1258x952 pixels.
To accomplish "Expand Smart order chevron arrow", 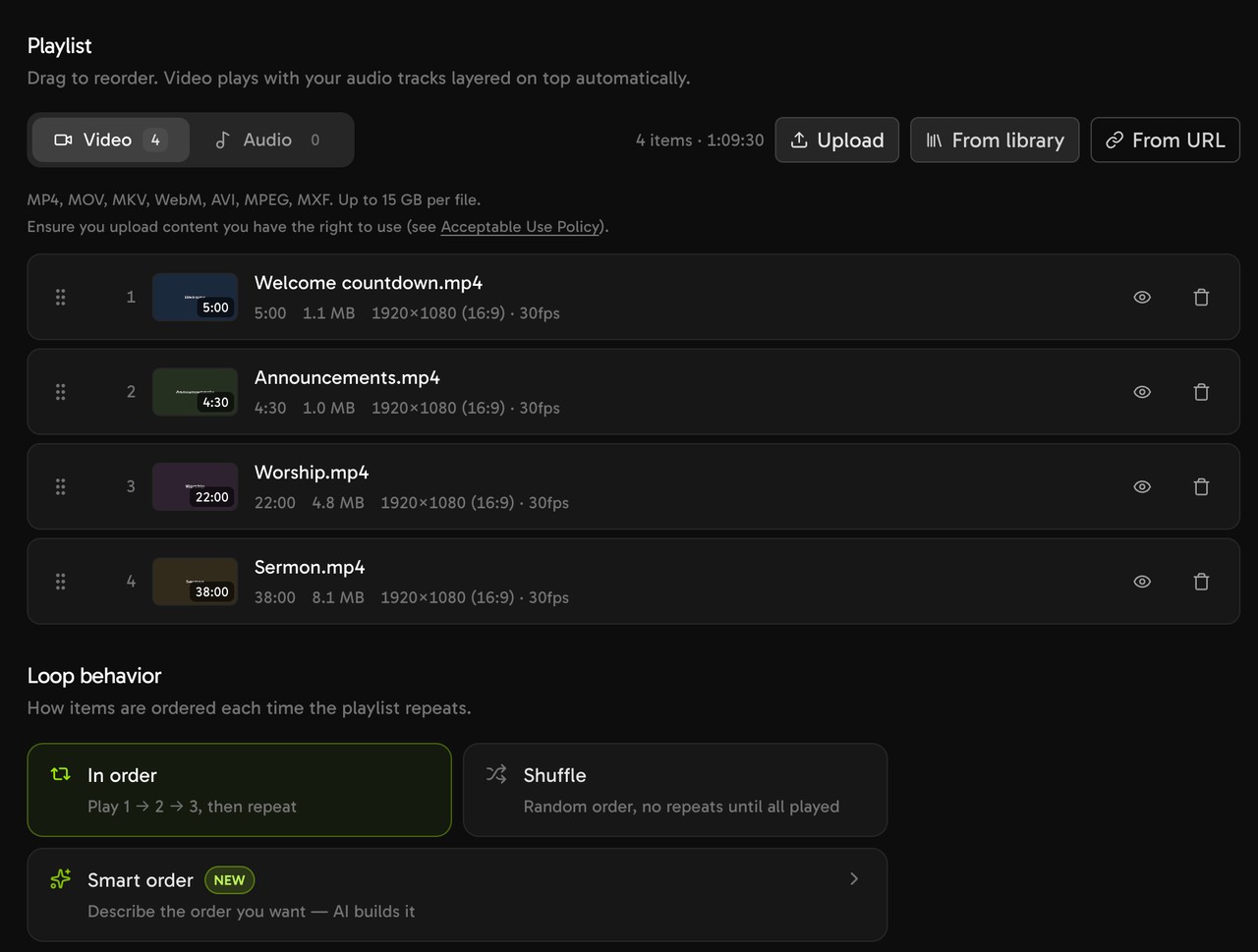I will 853,878.
